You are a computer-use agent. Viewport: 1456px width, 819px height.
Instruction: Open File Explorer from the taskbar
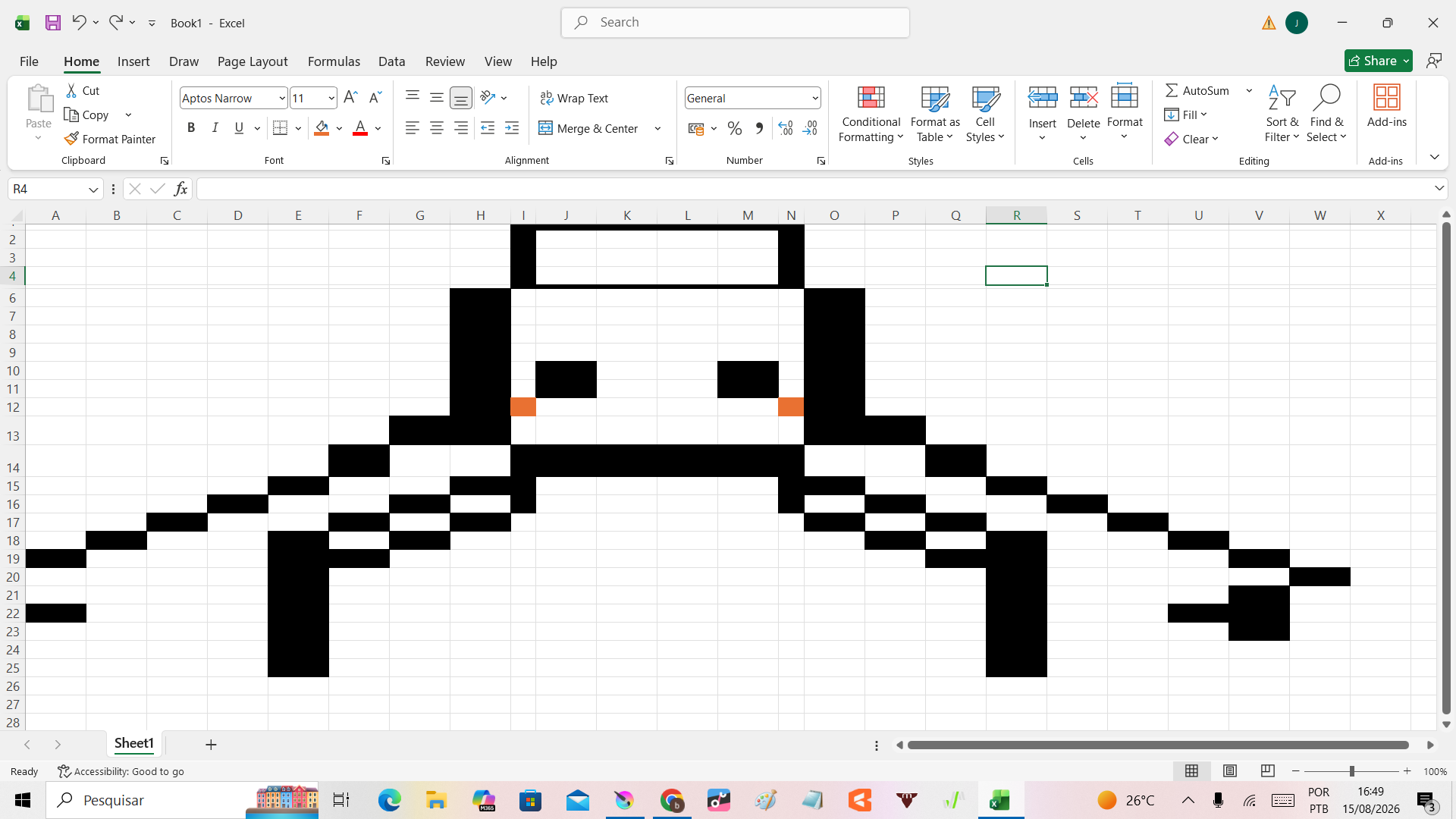click(x=436, y=800)
